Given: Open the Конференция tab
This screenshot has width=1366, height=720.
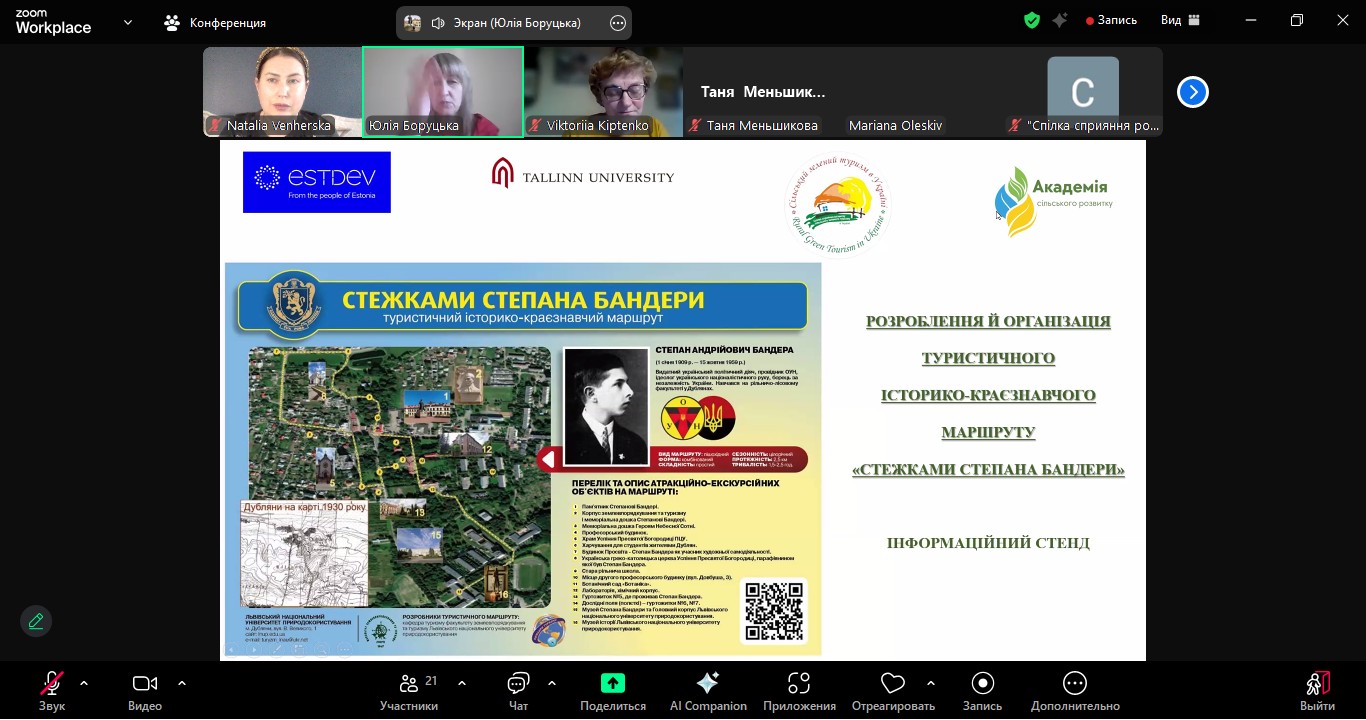Looking at the screenshot, I should (x=215, y=22).
